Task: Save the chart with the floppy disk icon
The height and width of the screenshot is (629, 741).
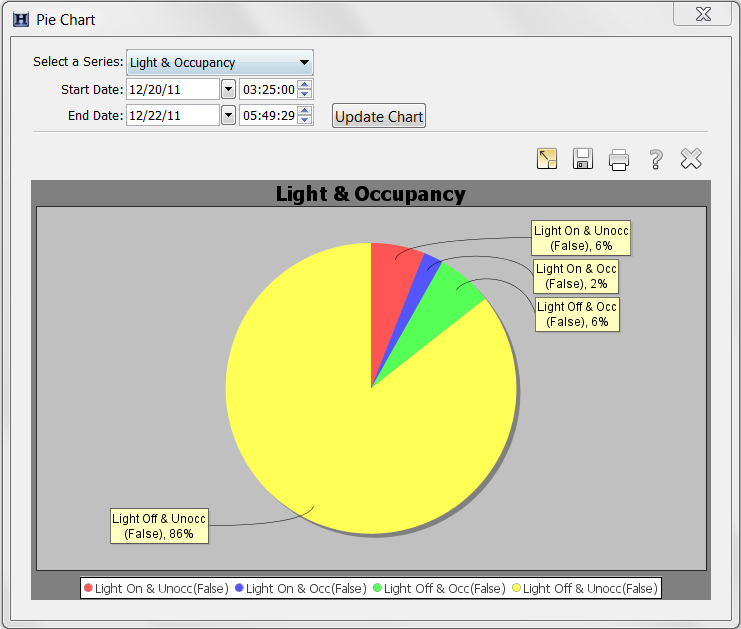Action: 583,158
